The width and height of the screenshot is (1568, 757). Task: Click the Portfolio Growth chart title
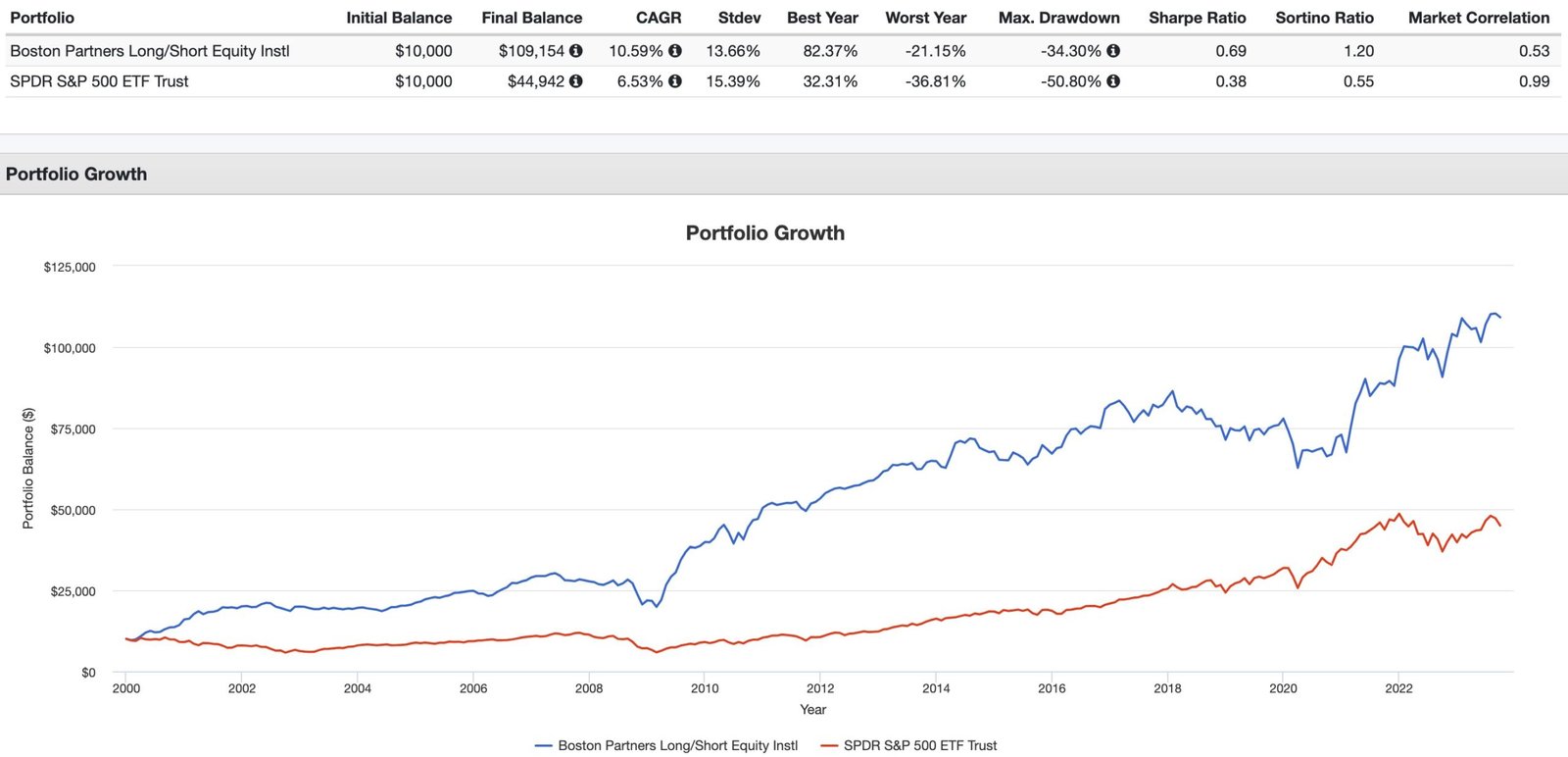pos(765,233)
